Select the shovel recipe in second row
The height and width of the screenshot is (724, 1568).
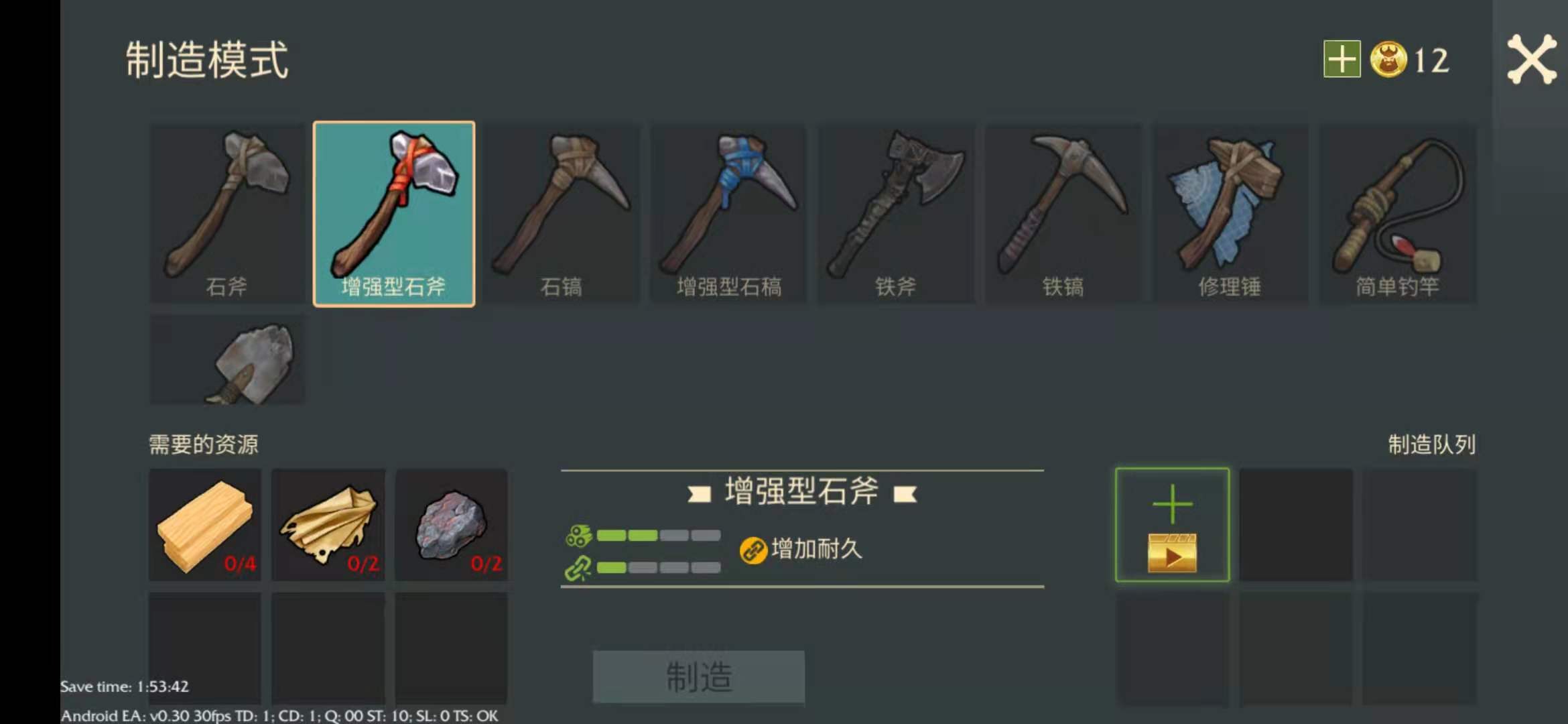click(226, 360)
